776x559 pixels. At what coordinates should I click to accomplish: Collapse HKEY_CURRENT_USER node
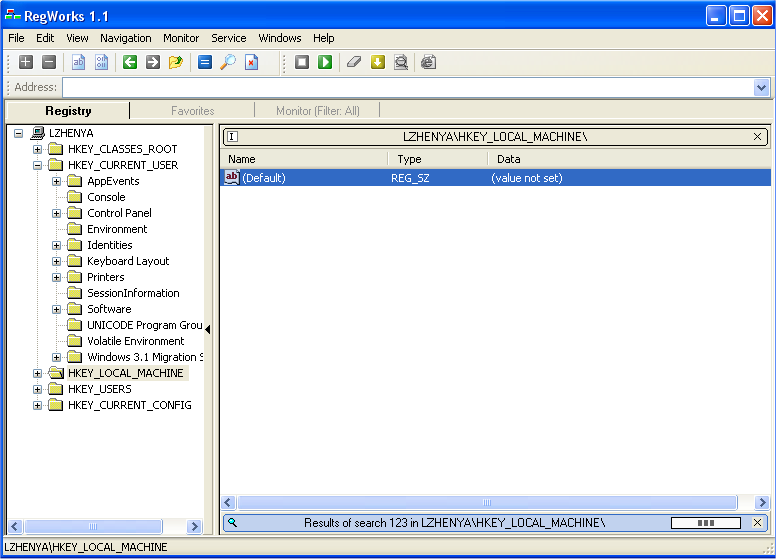click(37, 165)
